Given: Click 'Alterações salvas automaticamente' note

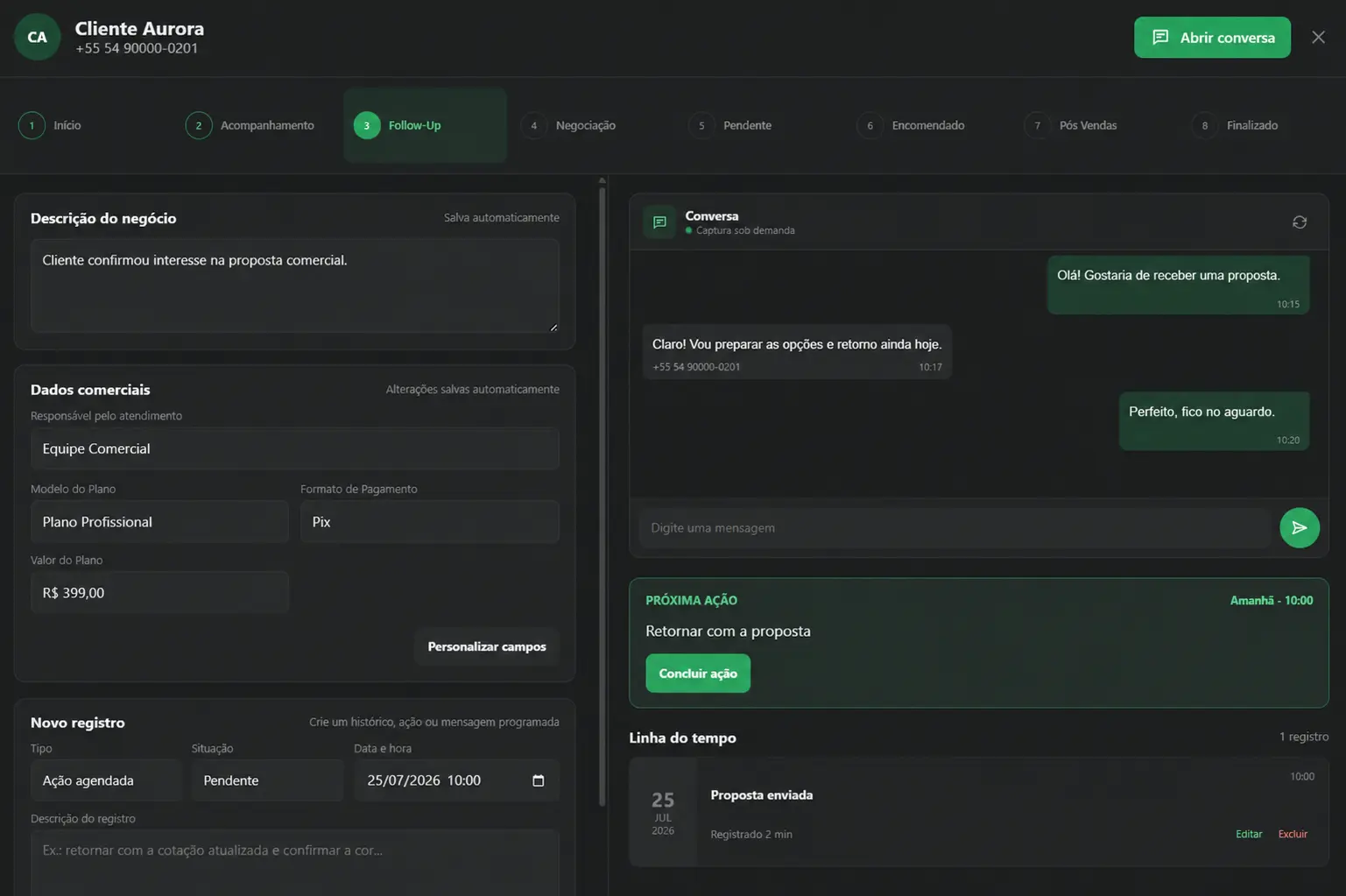Looking at the screenshot, I should (x=472, y=389).
